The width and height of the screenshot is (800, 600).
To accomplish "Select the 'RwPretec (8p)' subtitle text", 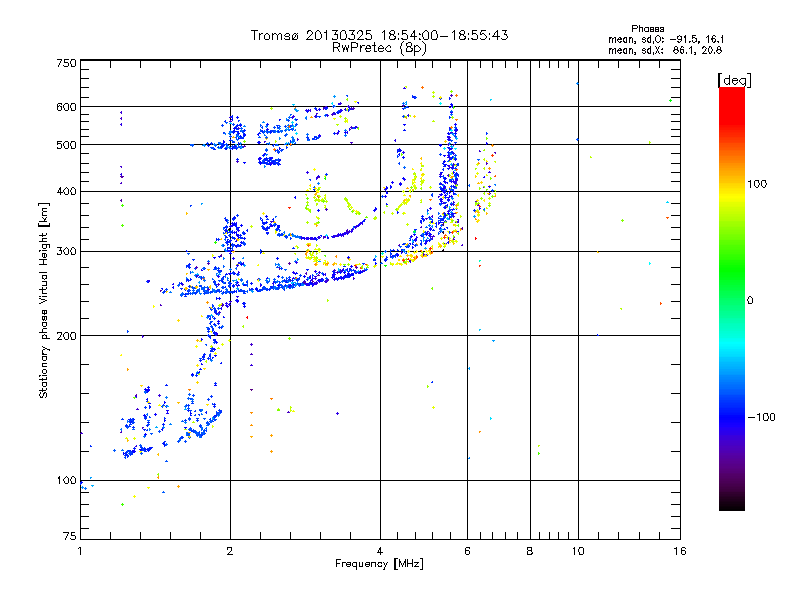I will (379, 48).
